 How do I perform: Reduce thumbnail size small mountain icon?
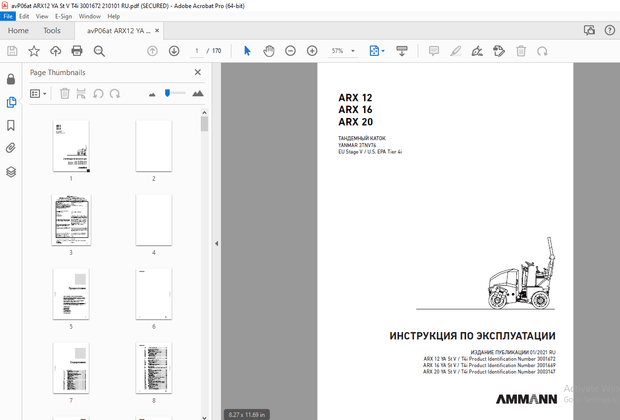point(152,95)
